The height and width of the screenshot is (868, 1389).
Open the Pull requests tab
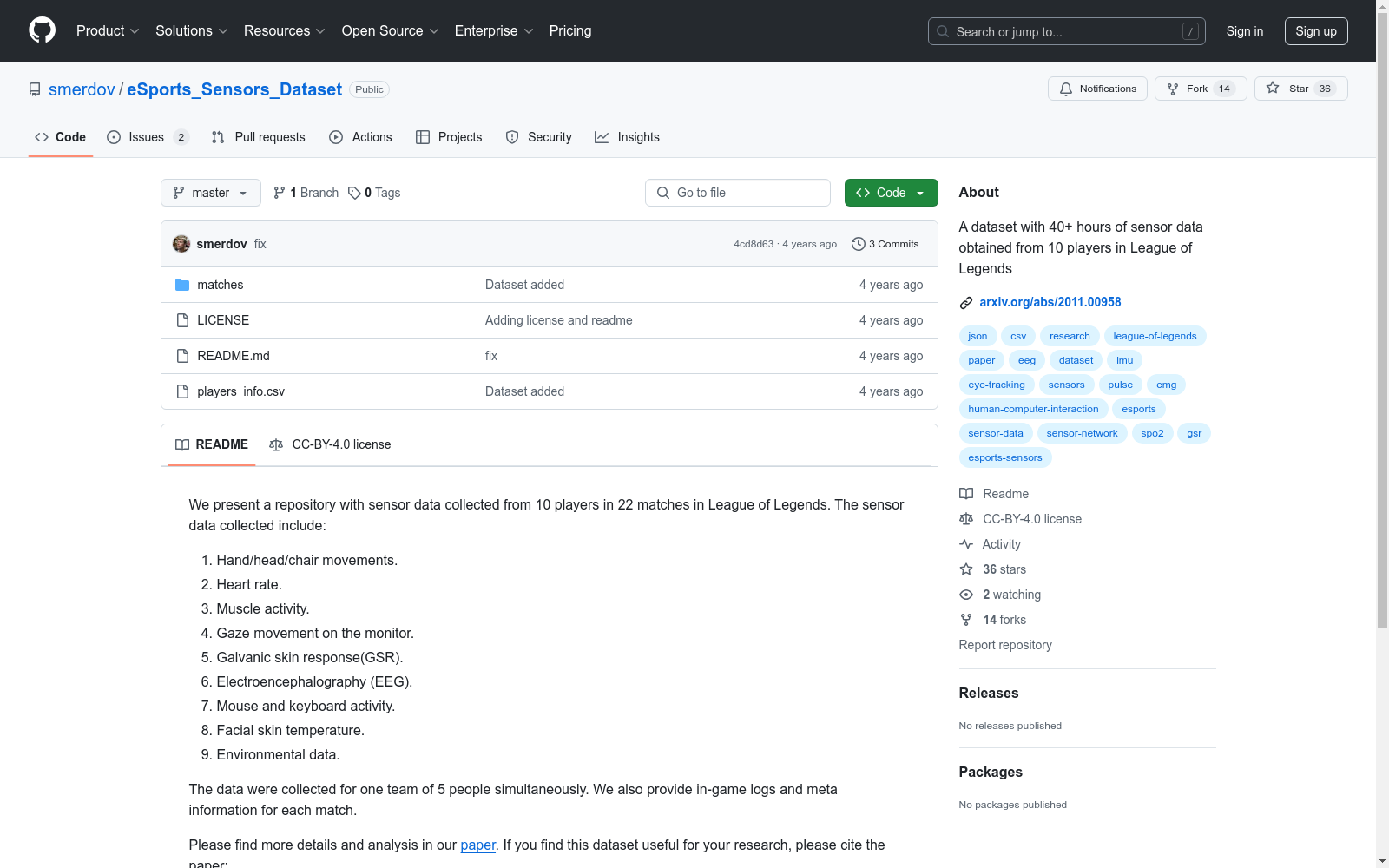tap(259, 137)
